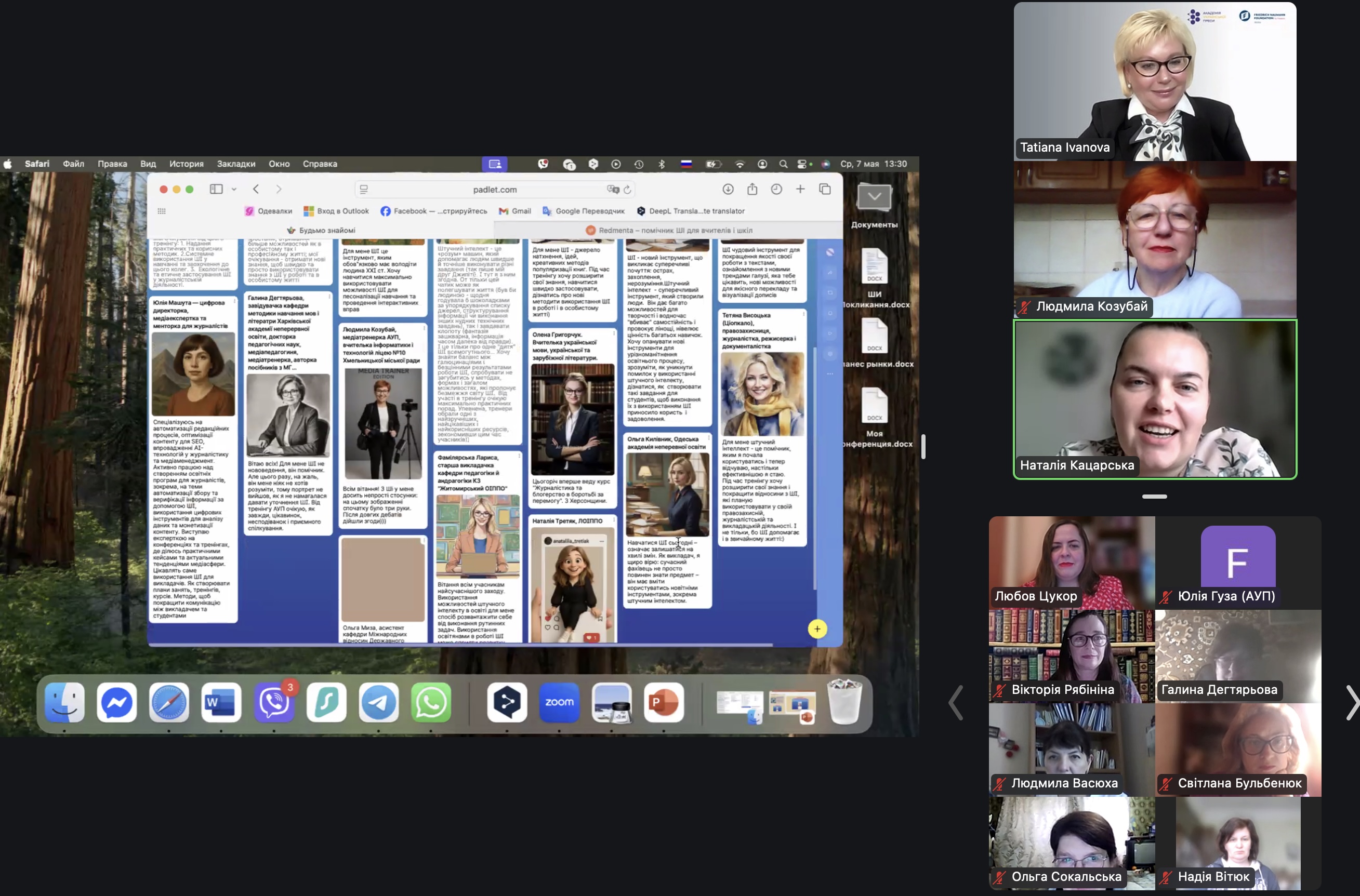Launch Telegram in the dock
The width and height of the screenshot is (1360, 896).
click(x=378, y=702)
